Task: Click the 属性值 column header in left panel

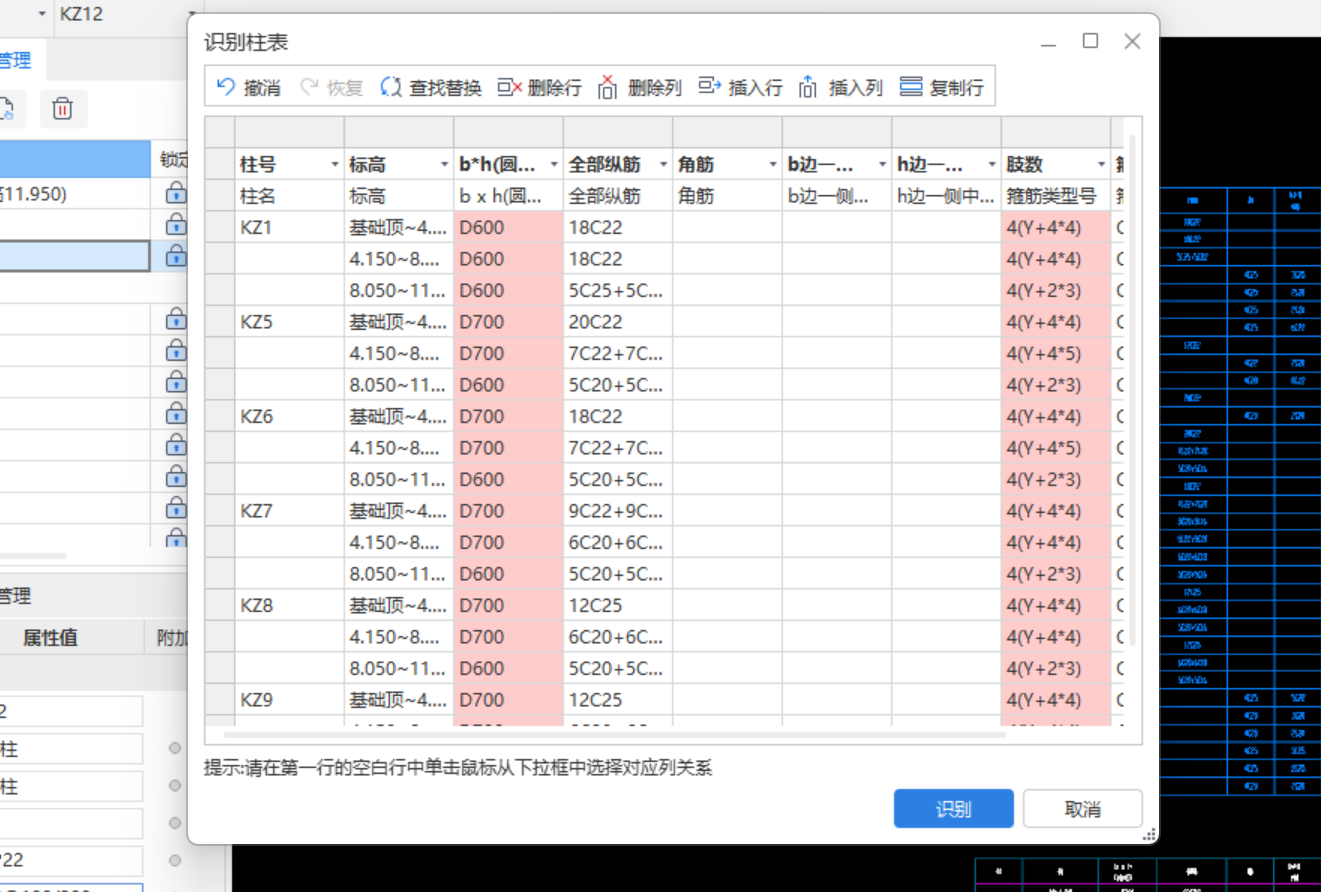Action: [x=50, y=638]
